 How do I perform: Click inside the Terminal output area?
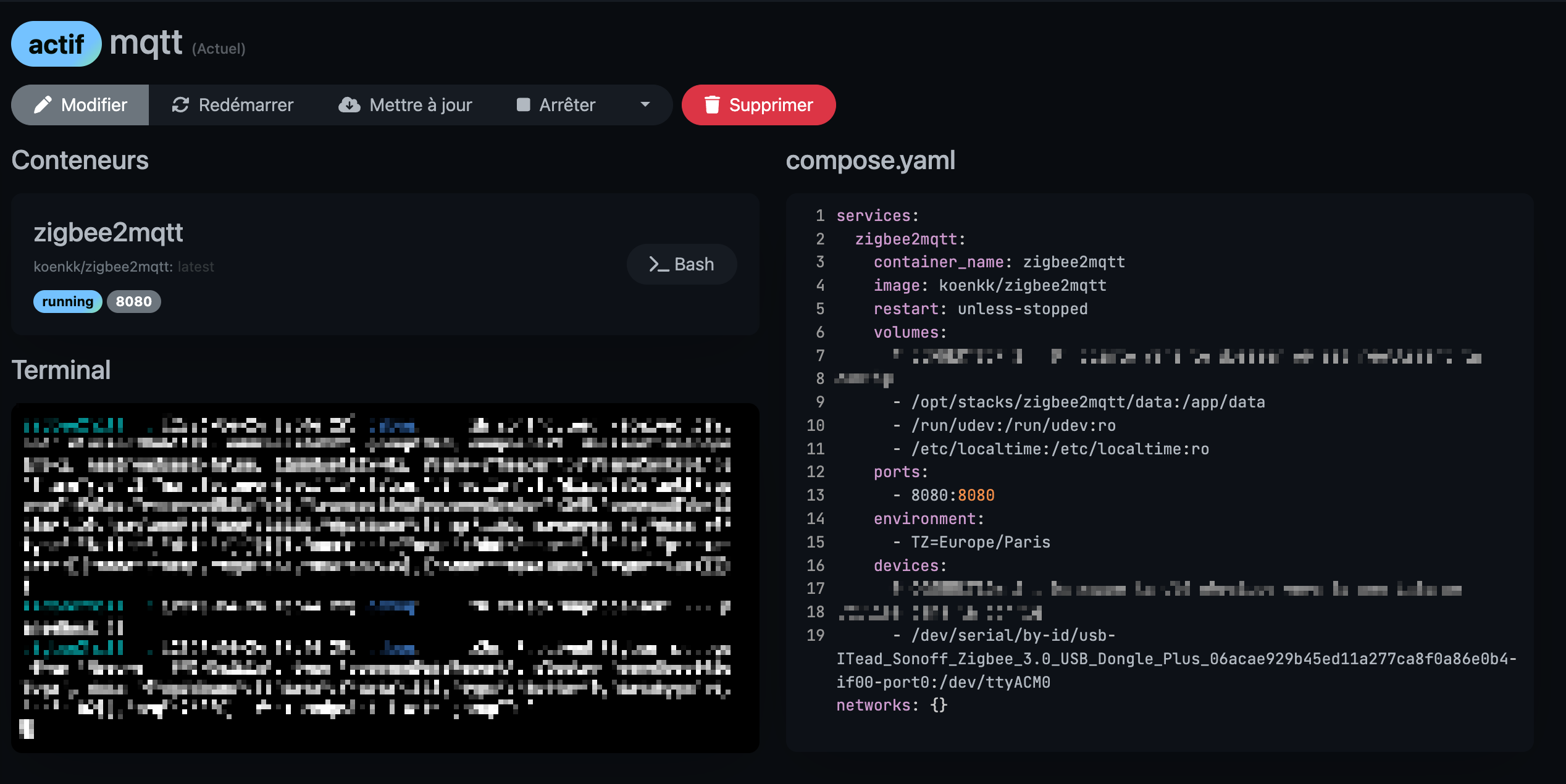[385, 577]
